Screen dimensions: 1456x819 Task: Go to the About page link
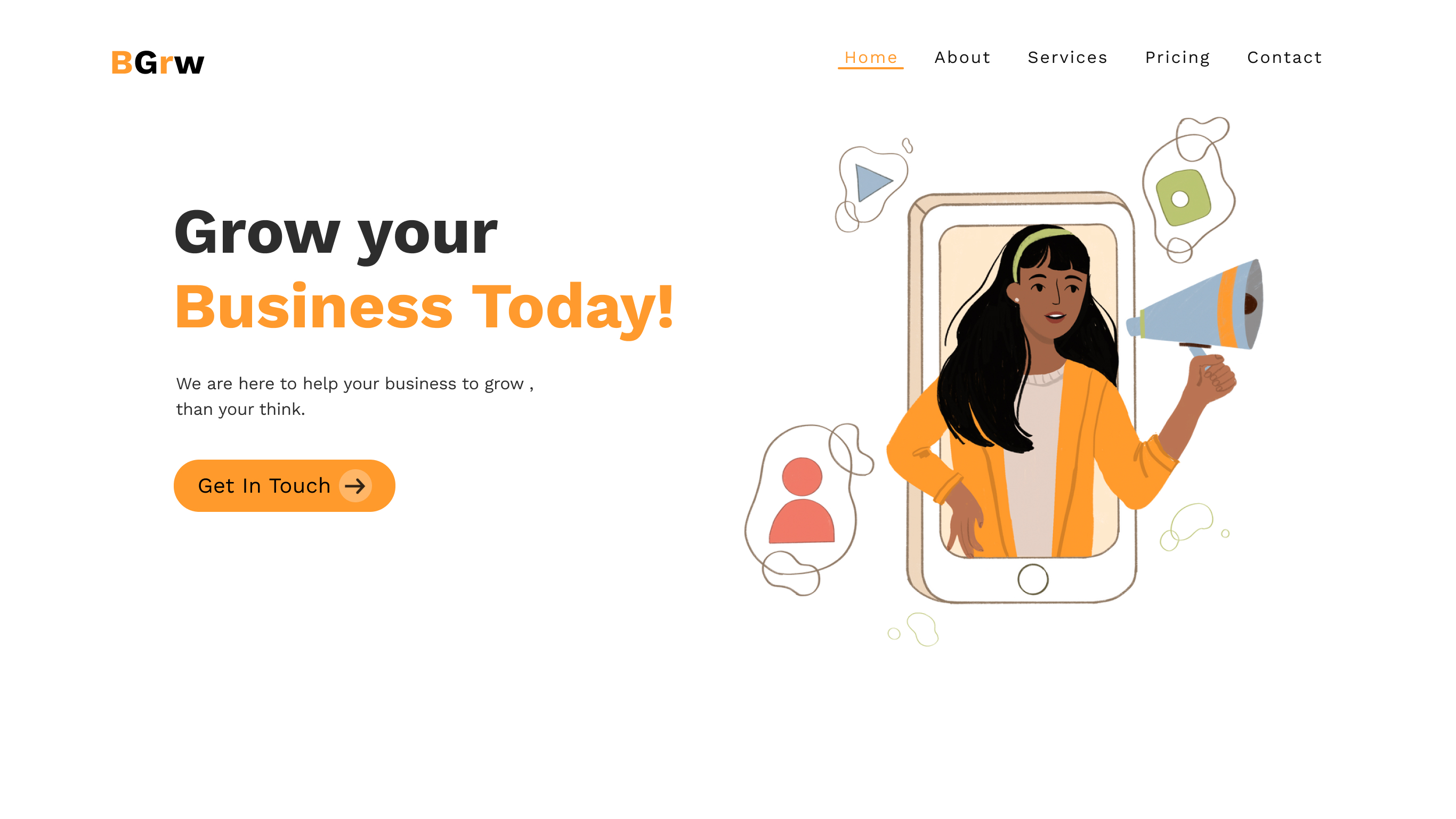pyautogui.click(x=962, y=58)
